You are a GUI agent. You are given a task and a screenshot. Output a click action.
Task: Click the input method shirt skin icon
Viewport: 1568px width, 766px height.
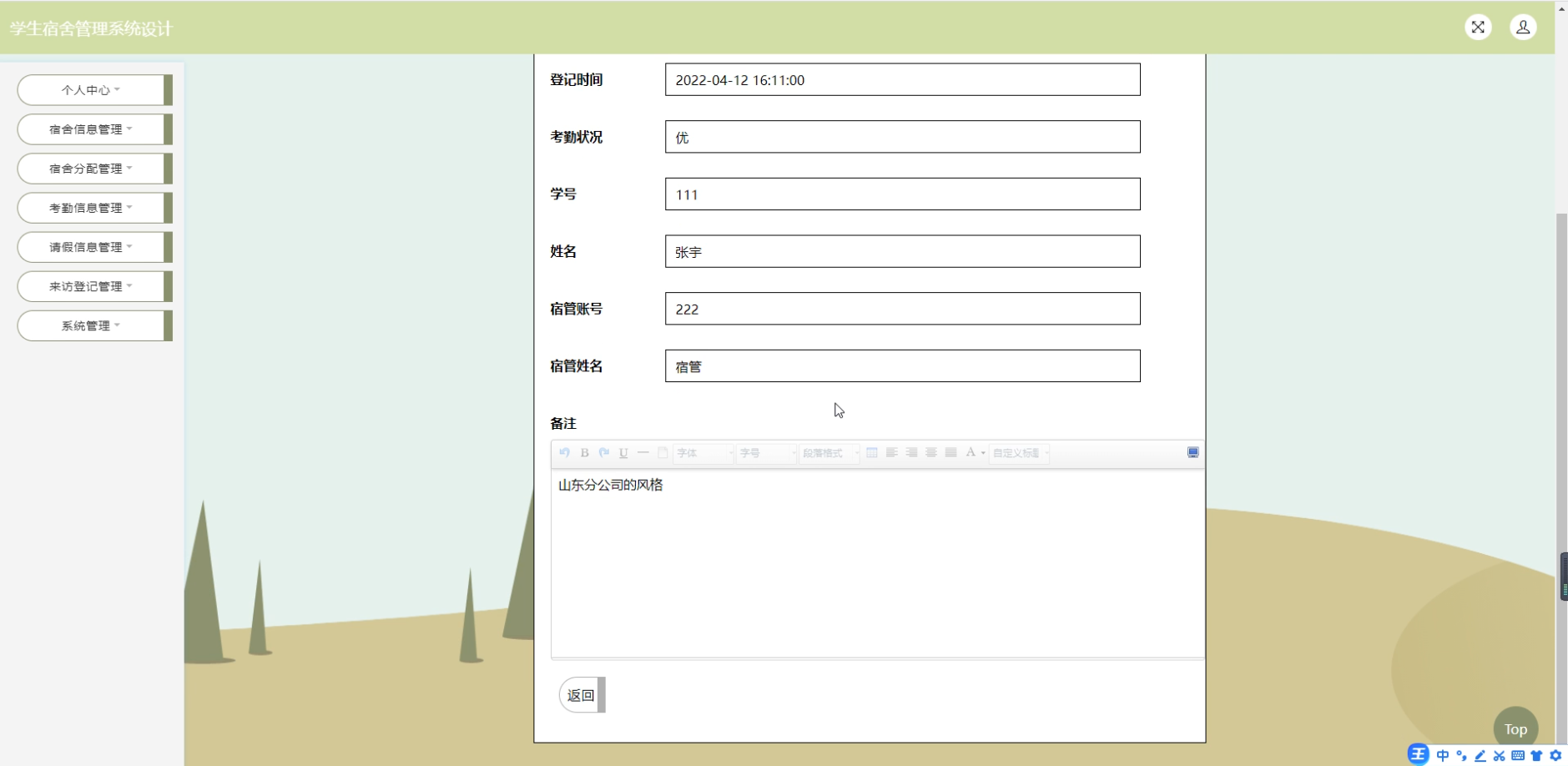point(1536,755)
